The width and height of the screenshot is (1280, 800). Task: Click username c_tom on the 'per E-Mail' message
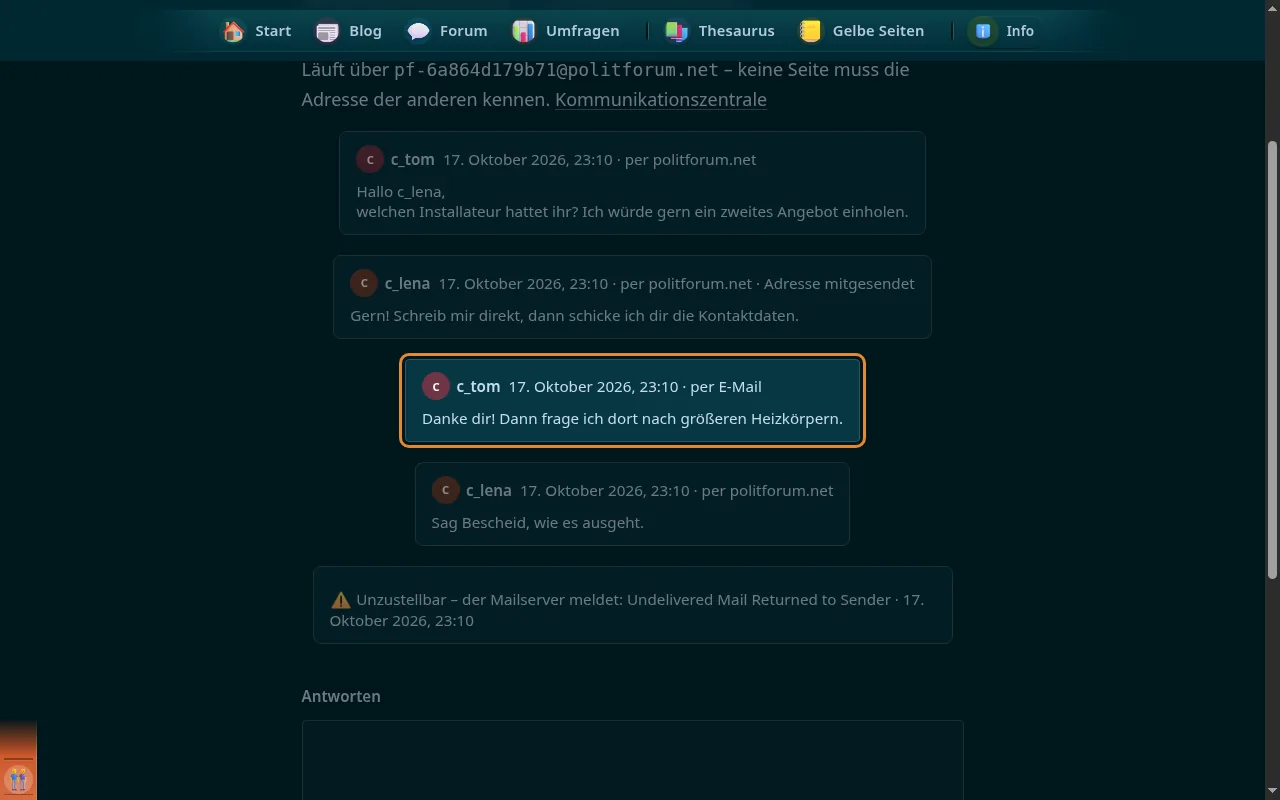(x=478, y=386)
